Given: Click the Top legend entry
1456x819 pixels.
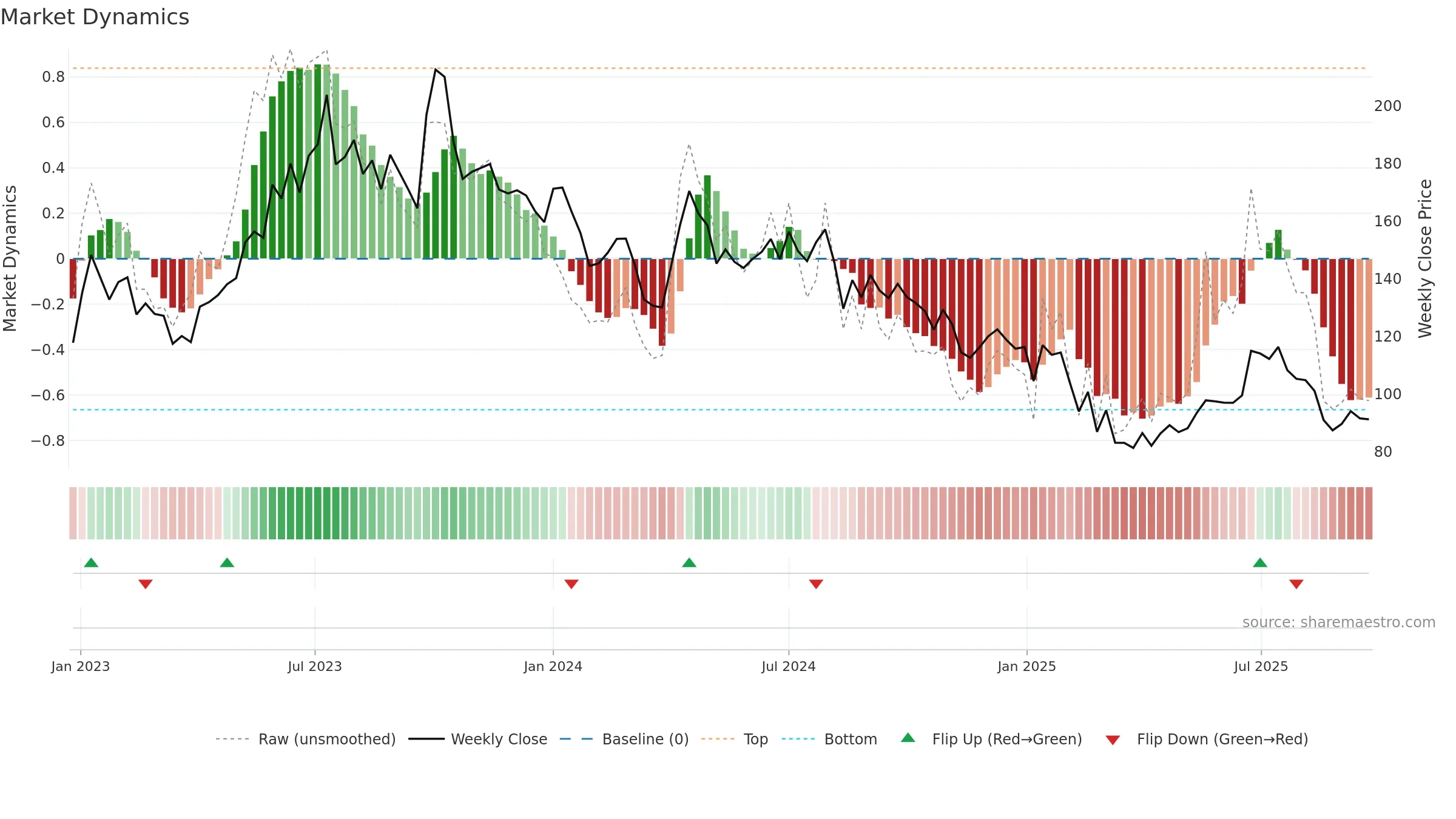Looking at the screenshot, I should tap(734, 739).
